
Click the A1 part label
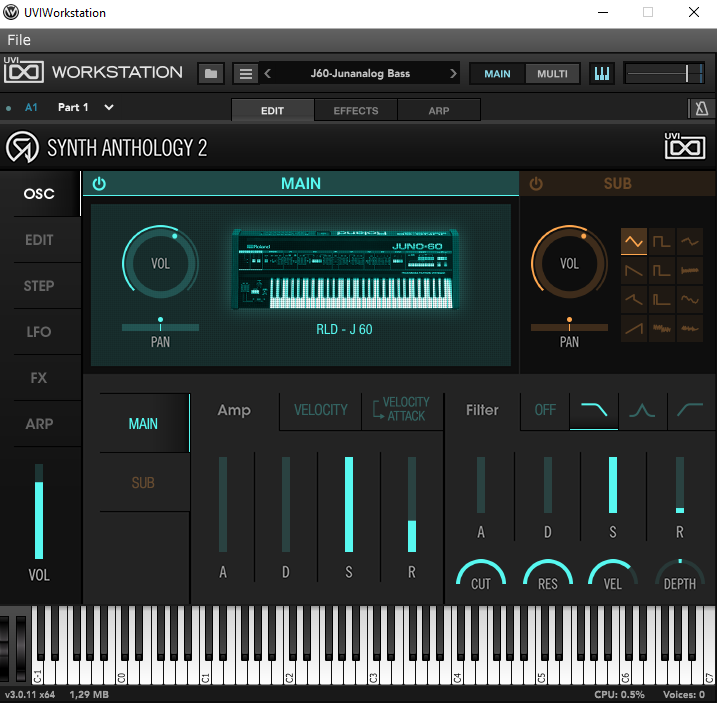pyautogui.click(x=31, y=107)
